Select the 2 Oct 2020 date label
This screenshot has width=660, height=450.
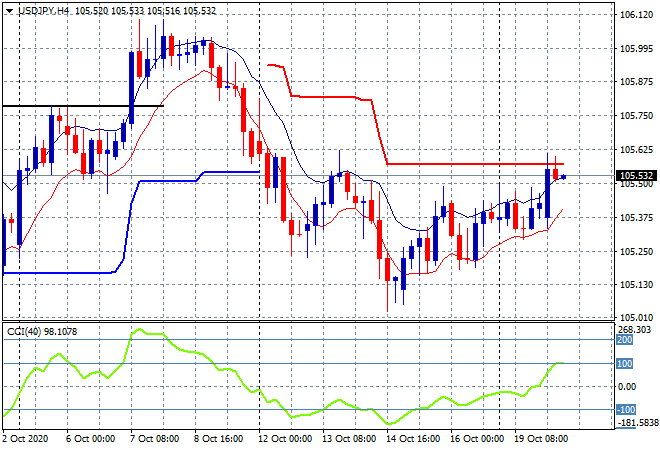[x=26, y=440]
